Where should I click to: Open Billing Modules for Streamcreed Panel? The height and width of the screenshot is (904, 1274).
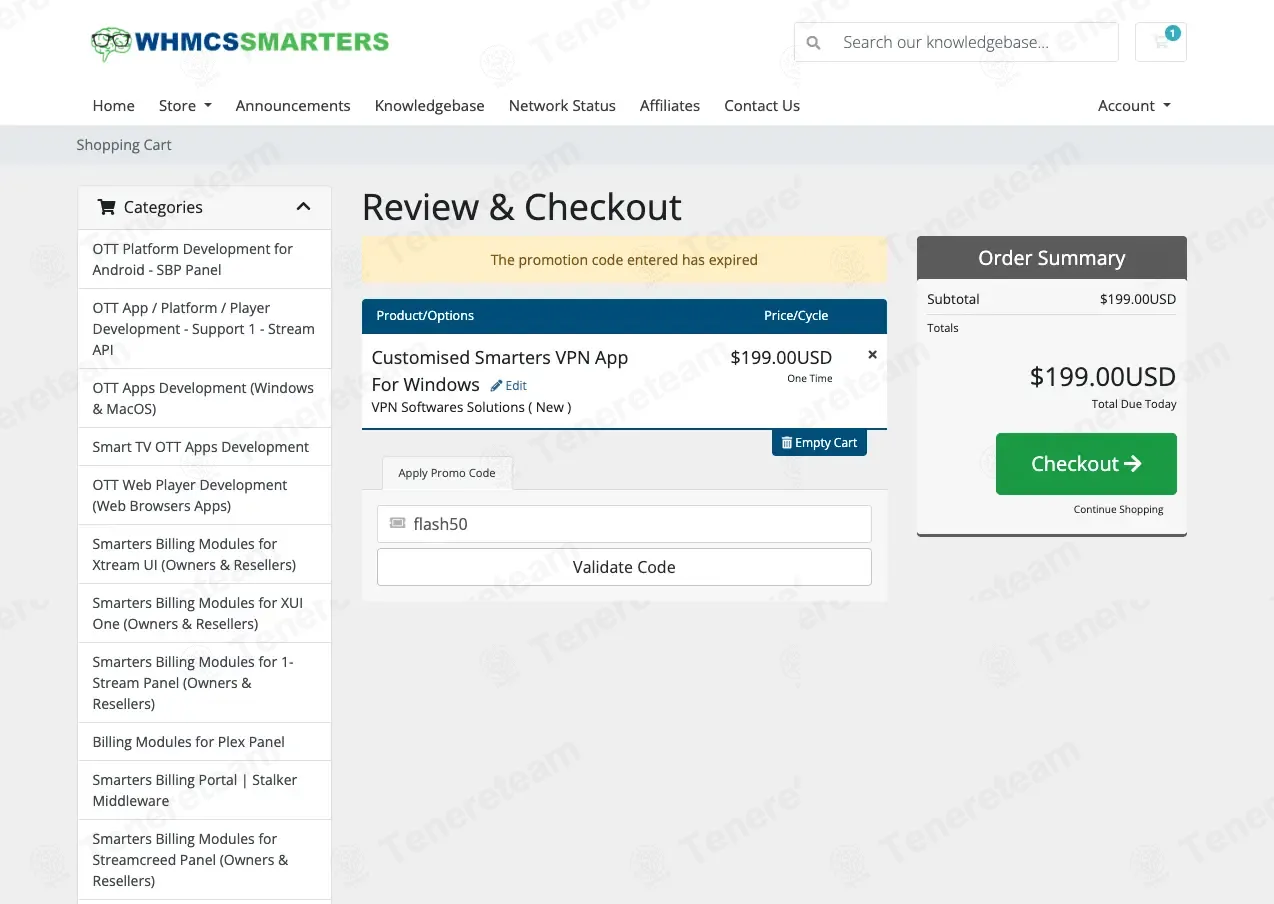(204, 860)
